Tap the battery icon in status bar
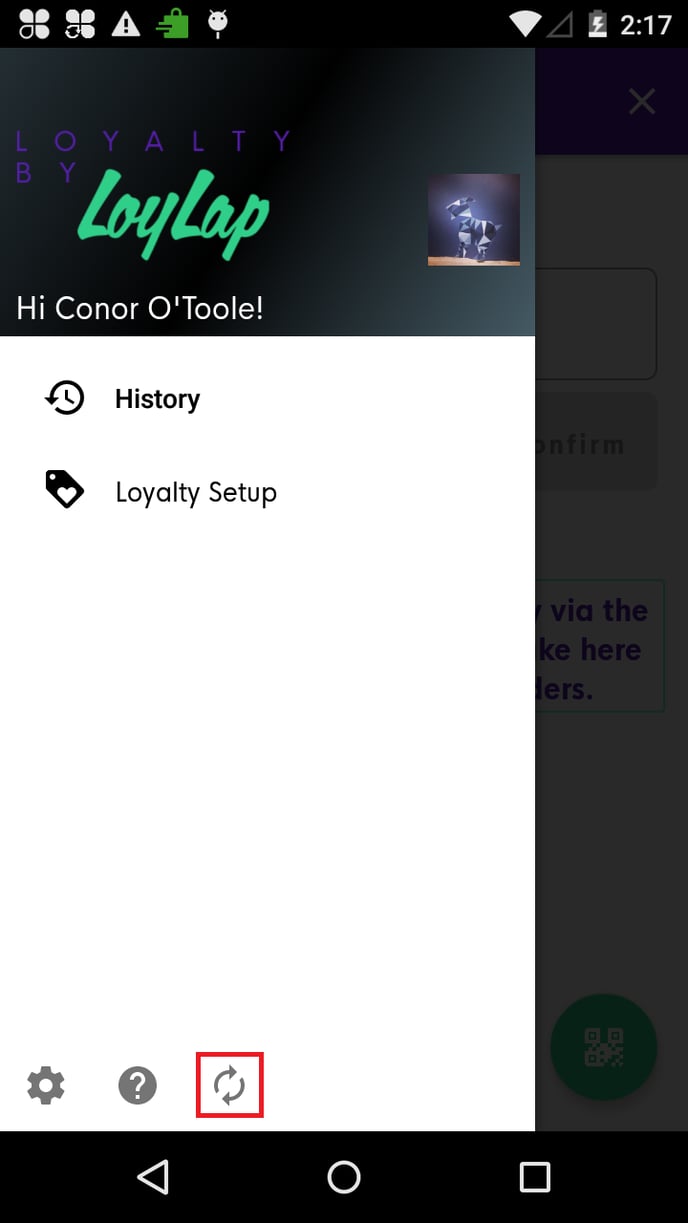 coord(597,24)
